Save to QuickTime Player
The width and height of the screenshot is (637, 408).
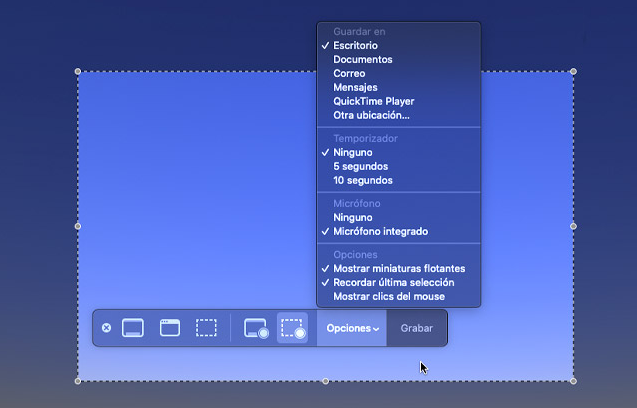(x=373, y=101)
